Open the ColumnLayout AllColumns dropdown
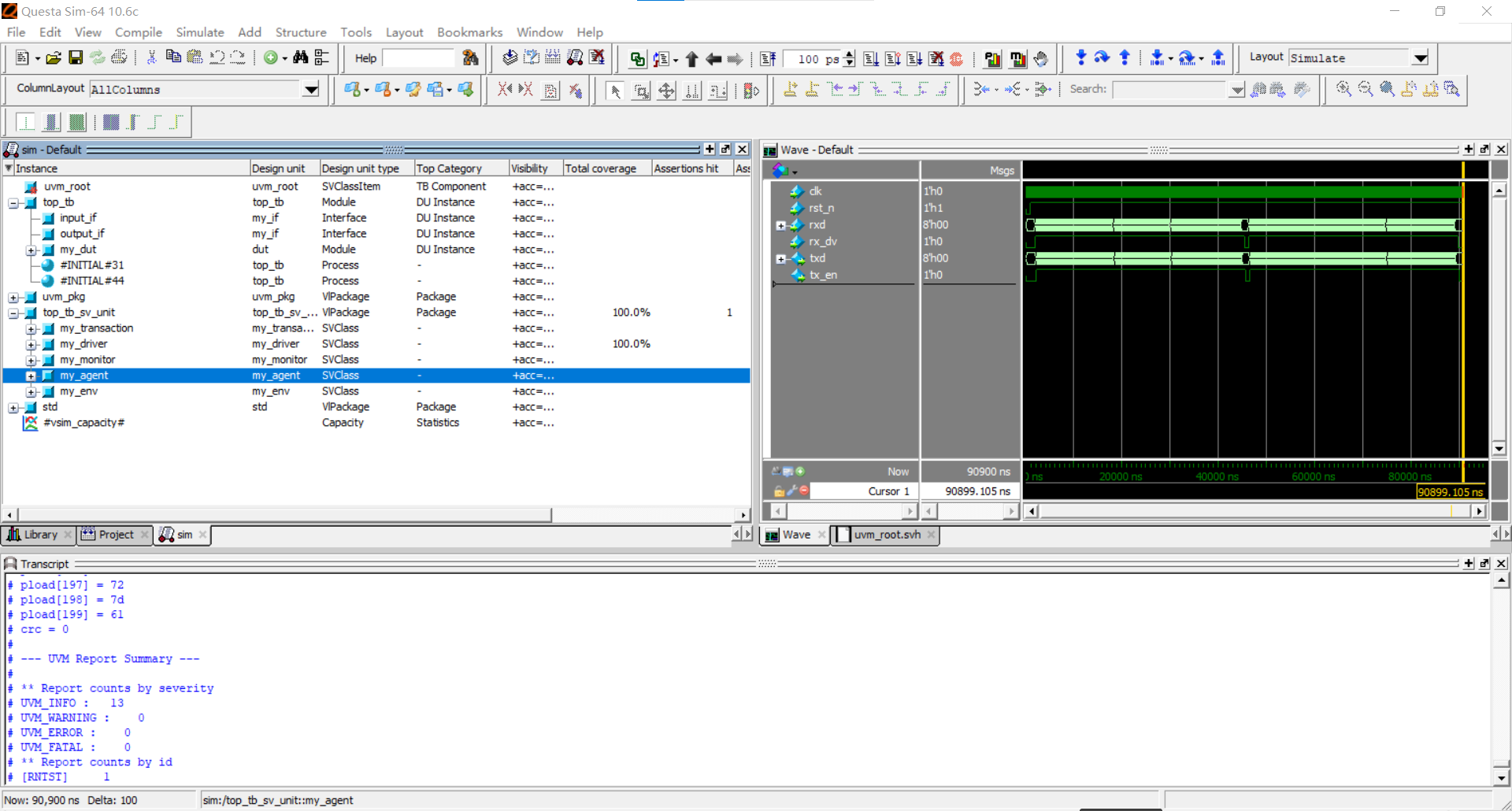 point(312,89)
